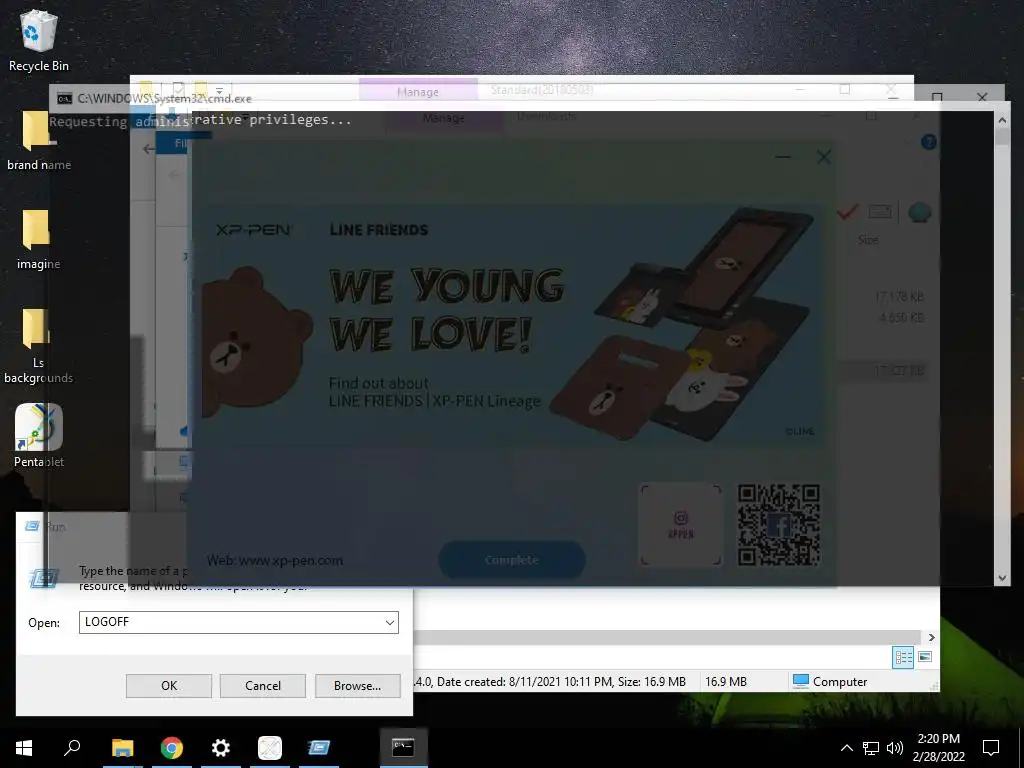Open the Recycle Bin desktop icon
Screen dimensions: 1024x768
pos(39,40)
